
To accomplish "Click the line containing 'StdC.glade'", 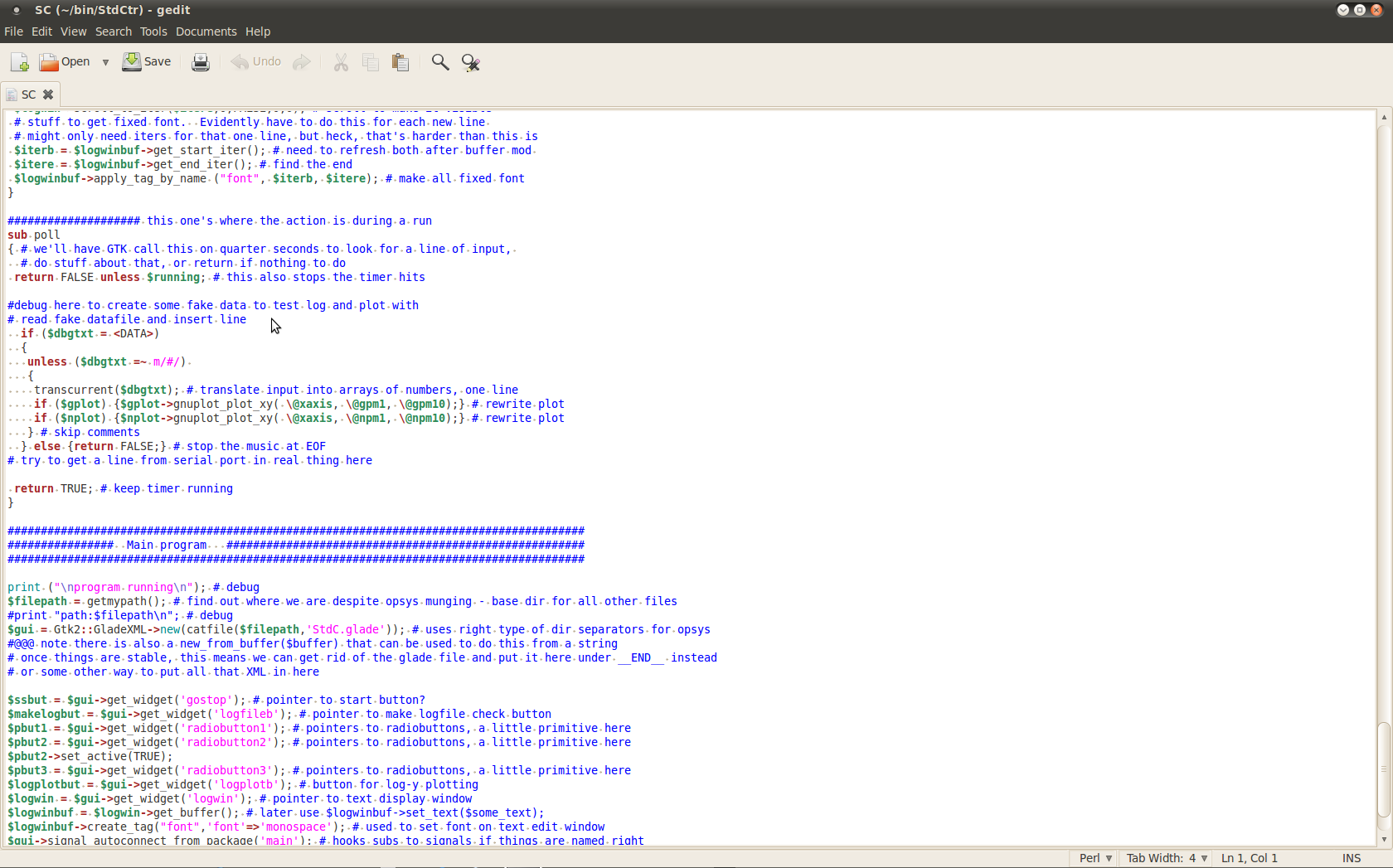I will point(359,629).
